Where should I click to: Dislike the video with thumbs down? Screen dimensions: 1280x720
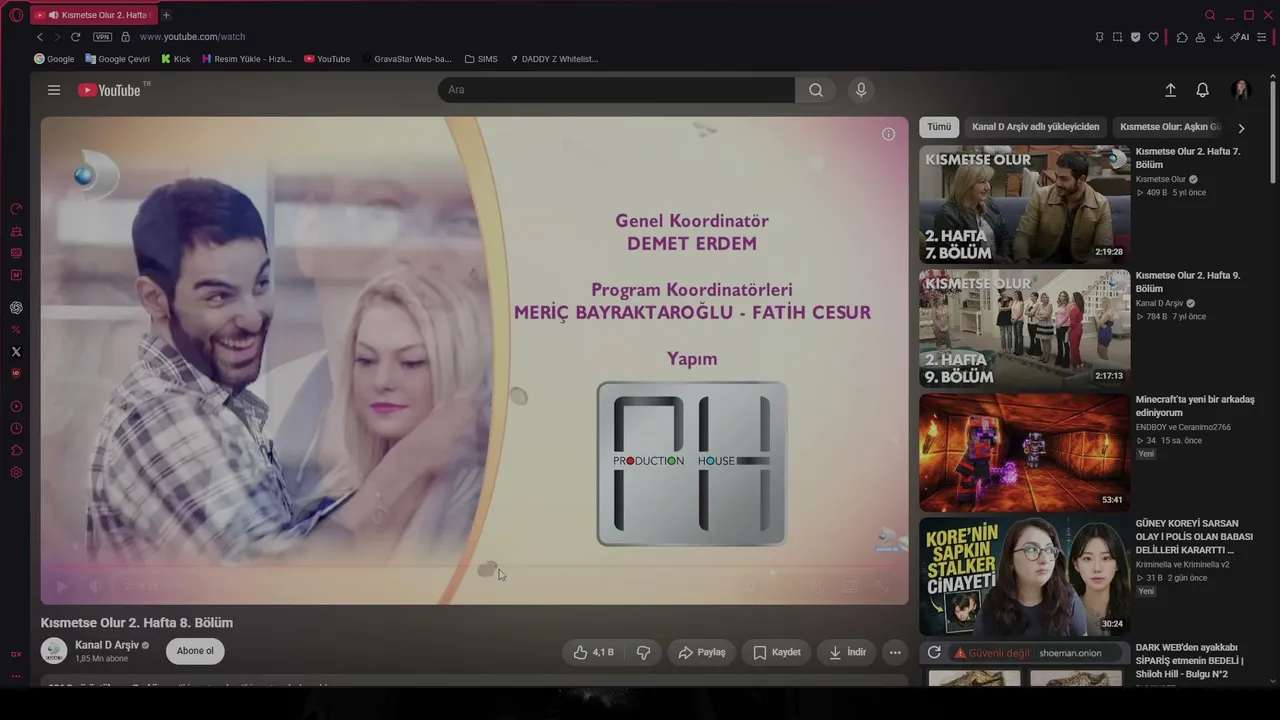(643, 652)
